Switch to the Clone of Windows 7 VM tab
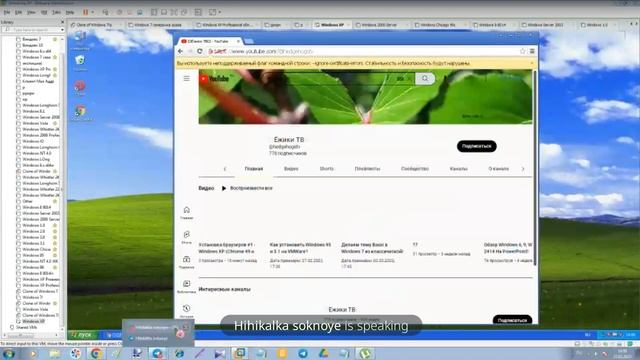Screen dimensions: 640x360 [x=95, y=25]
